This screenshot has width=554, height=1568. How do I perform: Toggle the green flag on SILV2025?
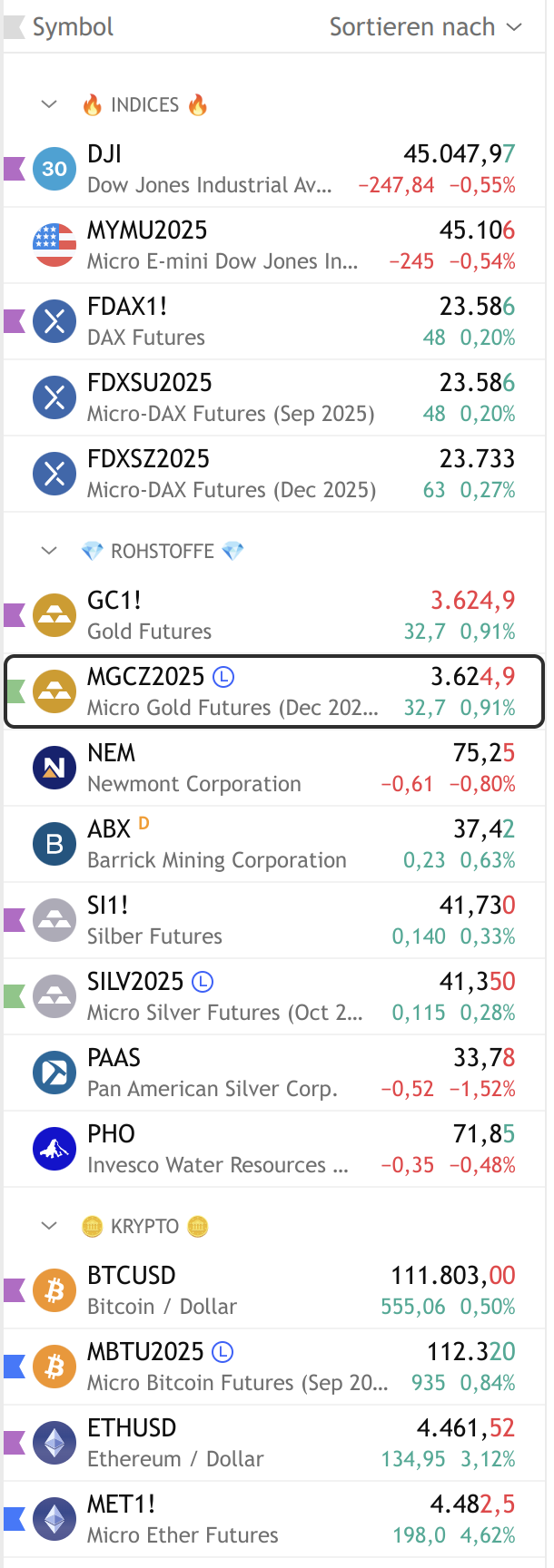[x=14, y=996]
